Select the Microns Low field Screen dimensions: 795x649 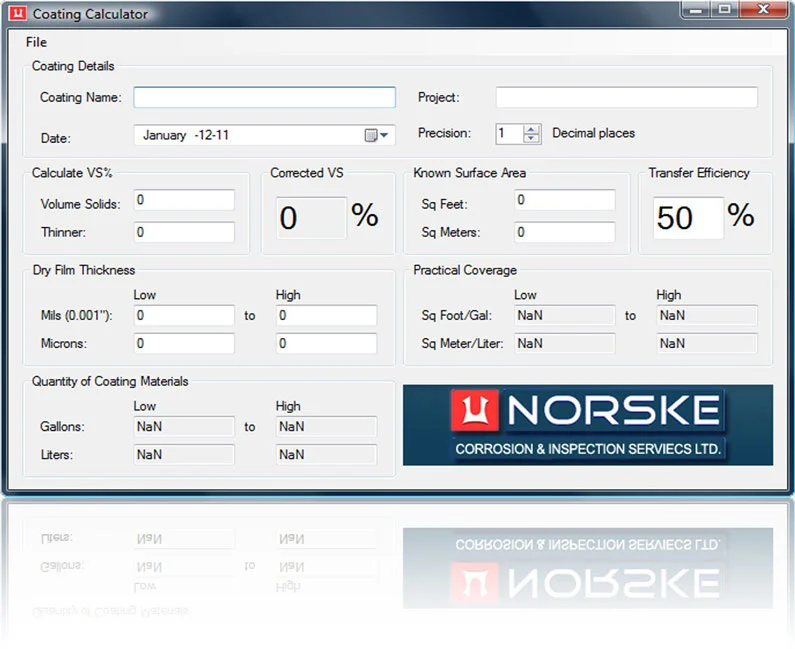coord(184,344)
